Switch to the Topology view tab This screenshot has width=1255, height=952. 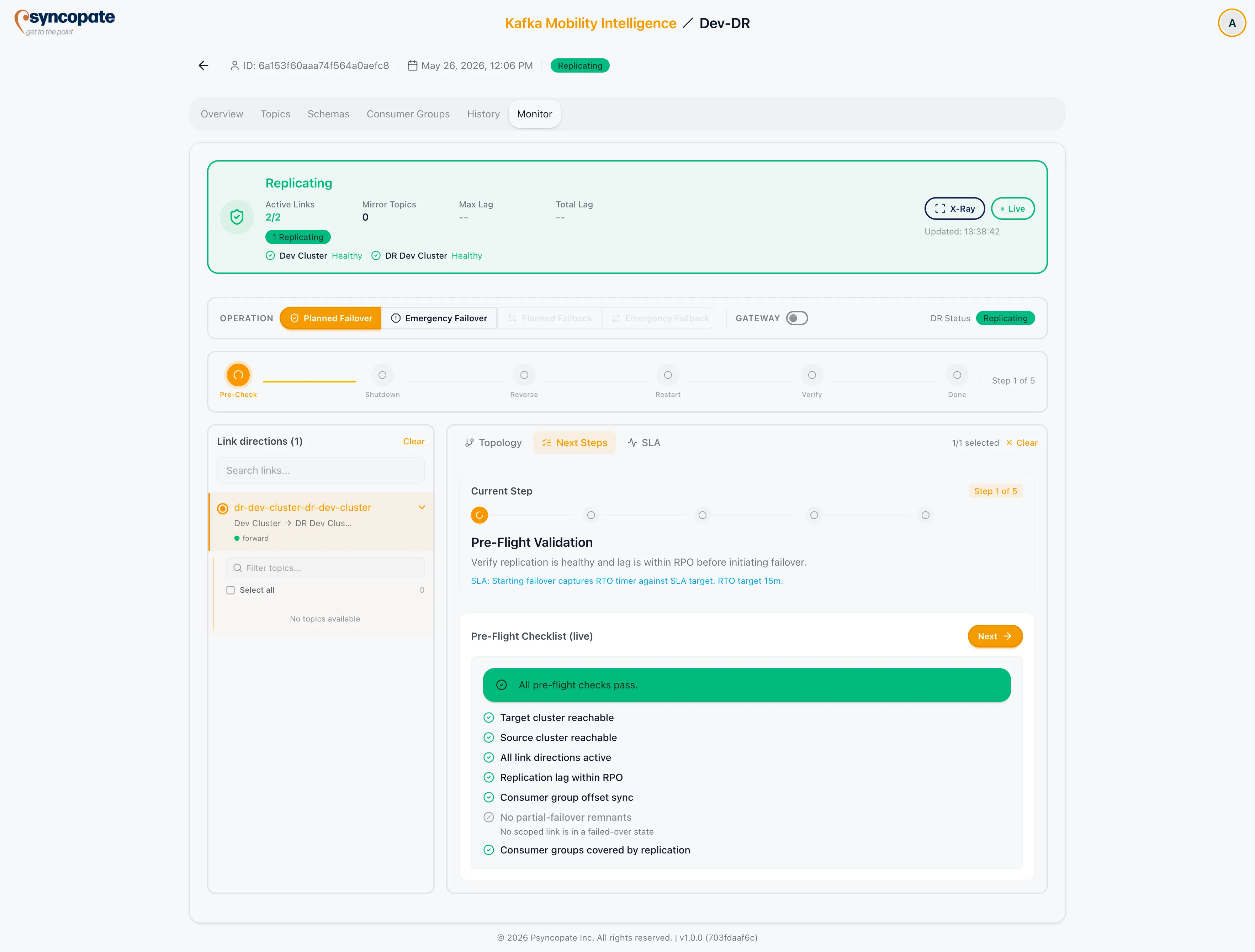[x=493, y=443]
